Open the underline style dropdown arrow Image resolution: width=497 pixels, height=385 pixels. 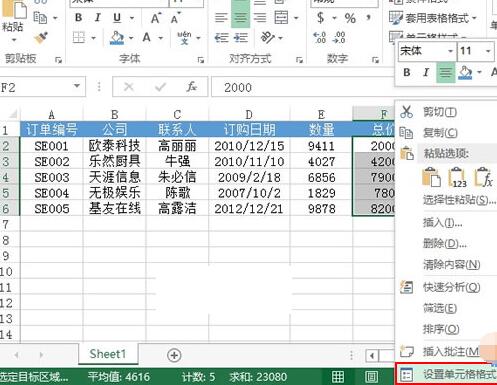(132, 18)
